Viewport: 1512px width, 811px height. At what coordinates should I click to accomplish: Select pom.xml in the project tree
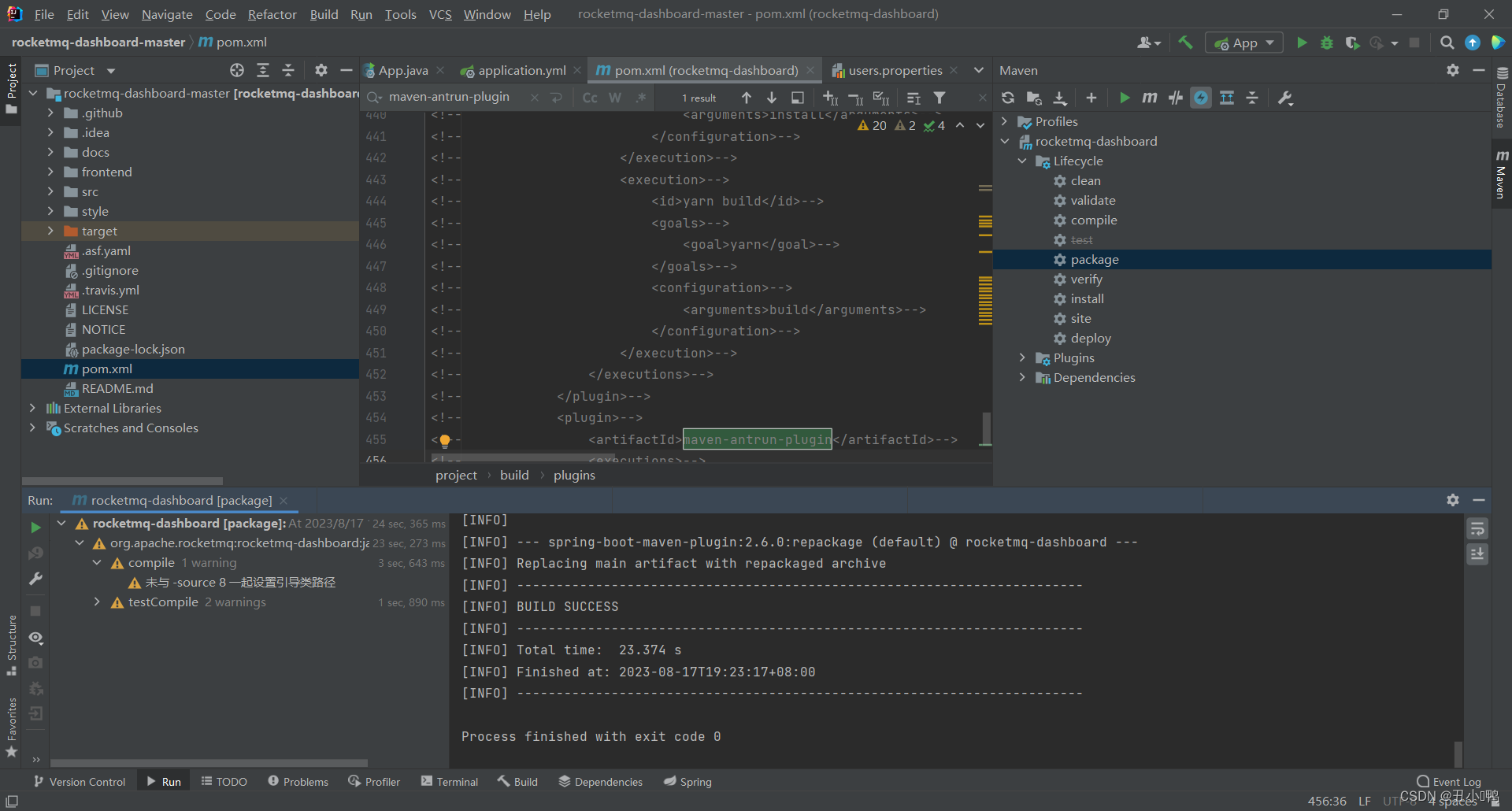click(106, 368)
